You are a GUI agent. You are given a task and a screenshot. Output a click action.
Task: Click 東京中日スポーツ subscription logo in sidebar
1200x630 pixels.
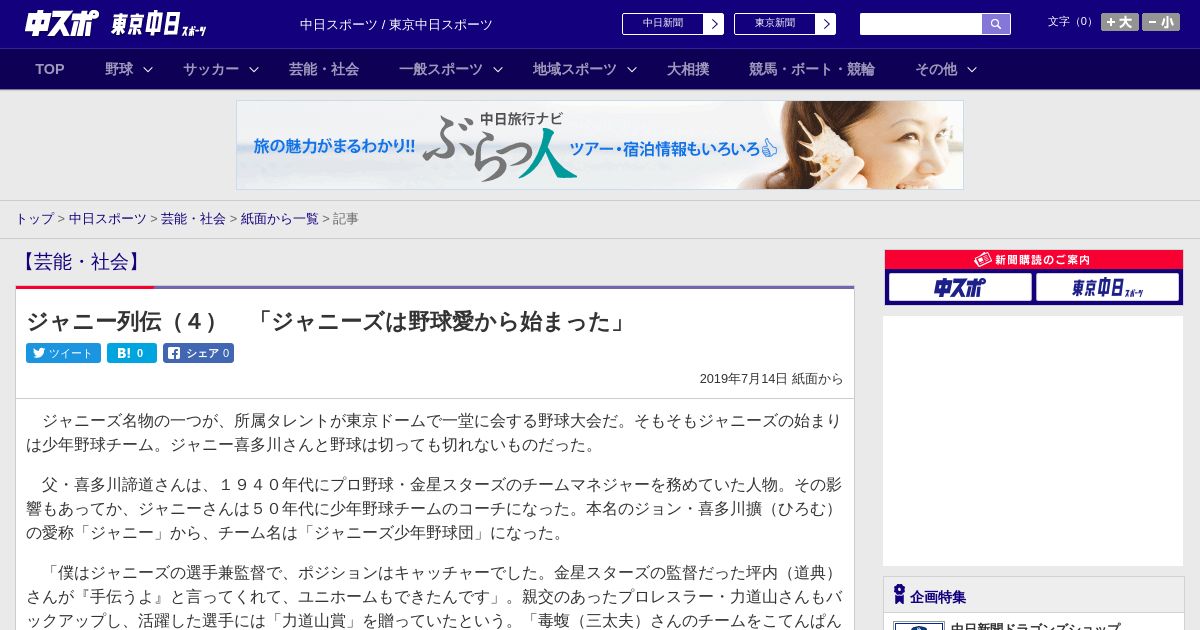pyautogui.click(x=1108, y=288)
